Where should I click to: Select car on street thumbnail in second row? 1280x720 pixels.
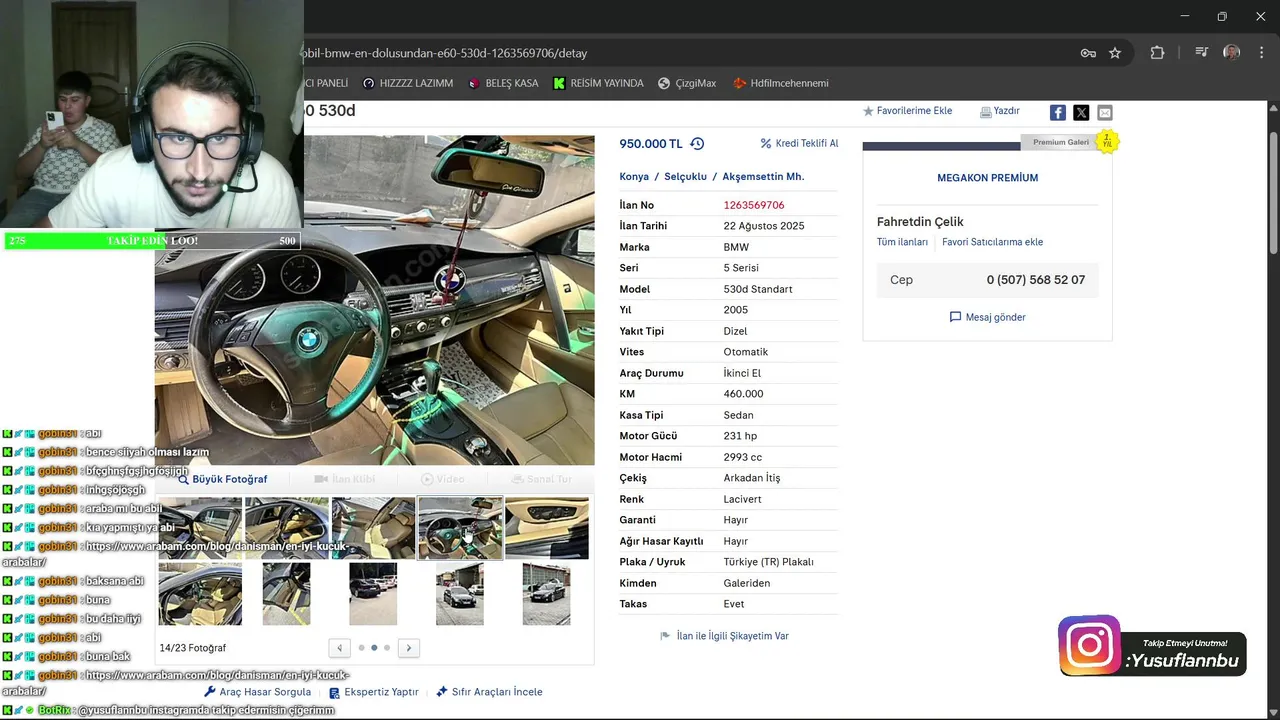tap(460, 594)
